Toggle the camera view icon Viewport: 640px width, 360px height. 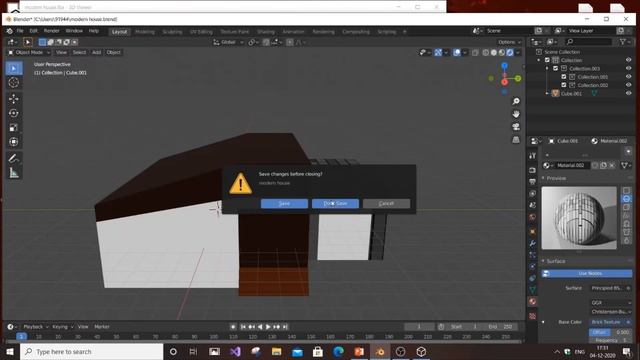point(516,127)
